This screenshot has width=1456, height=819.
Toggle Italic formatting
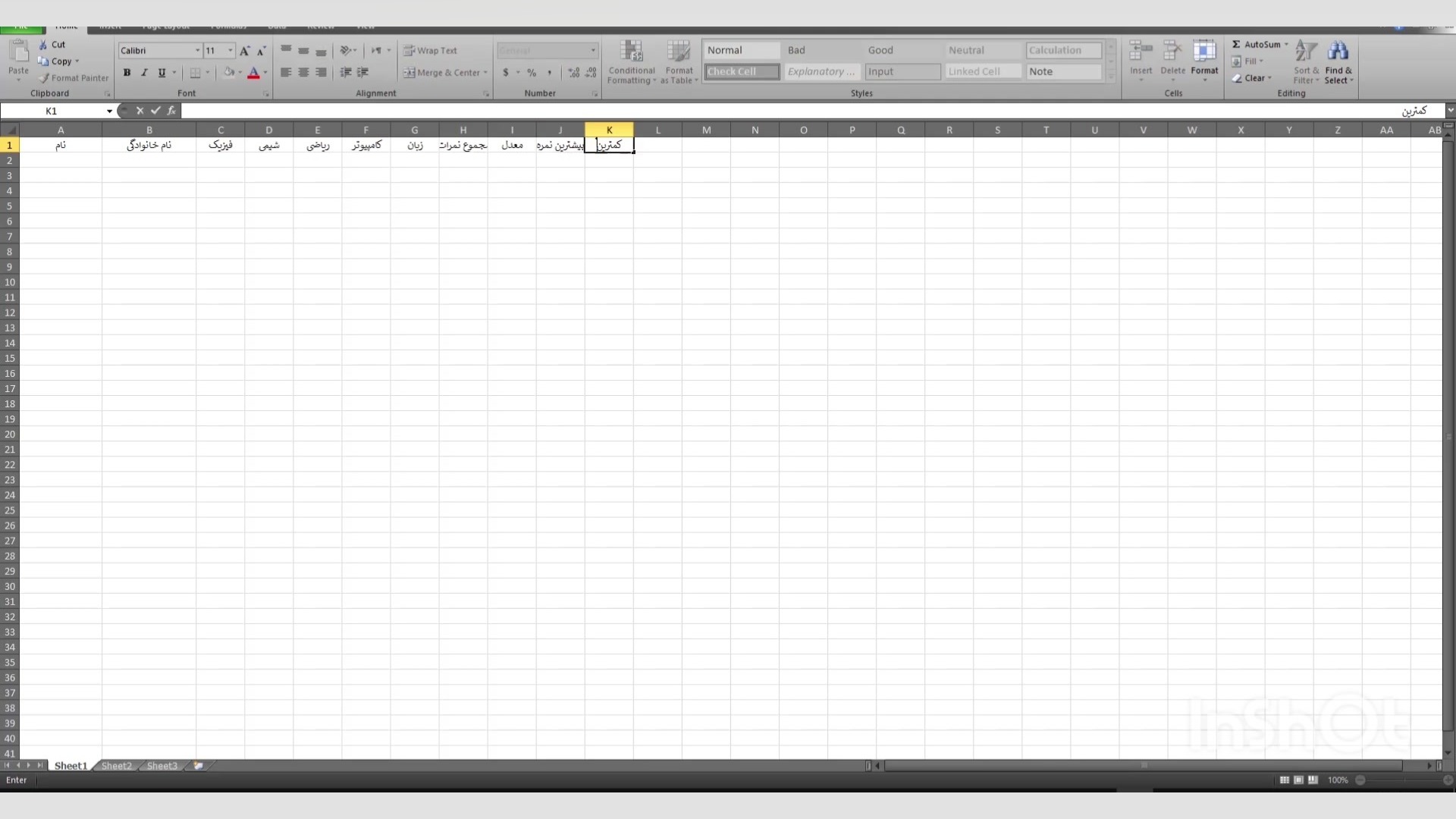[x=144, y=73]
